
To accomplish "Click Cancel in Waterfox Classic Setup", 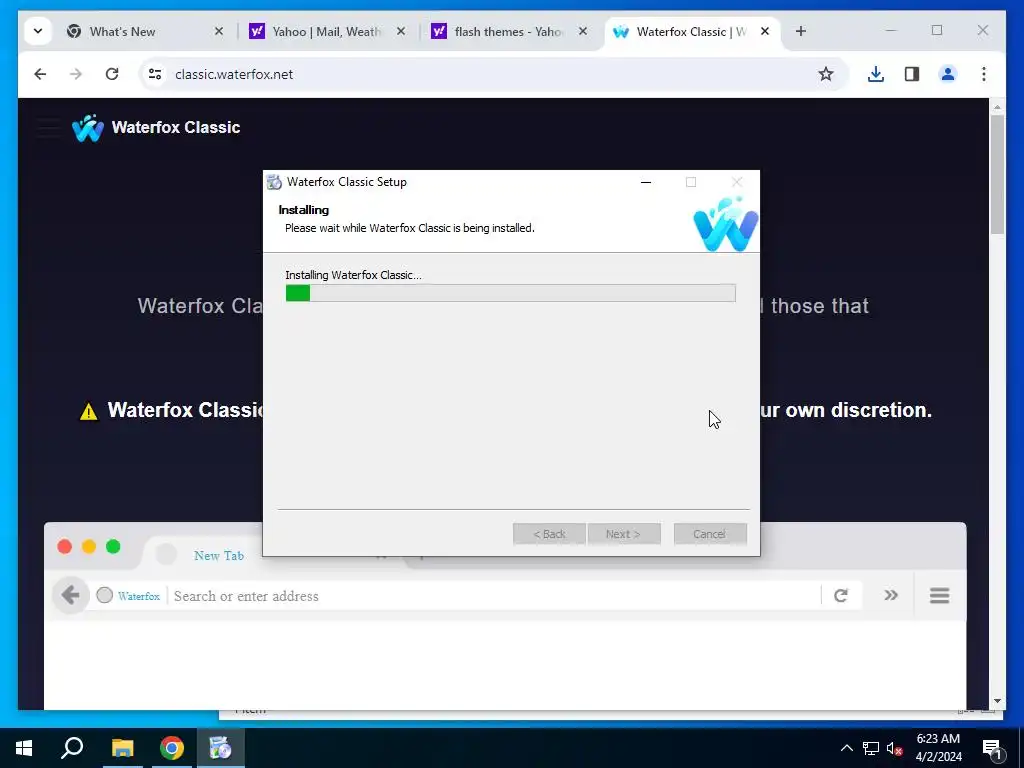I will (710, 534).
